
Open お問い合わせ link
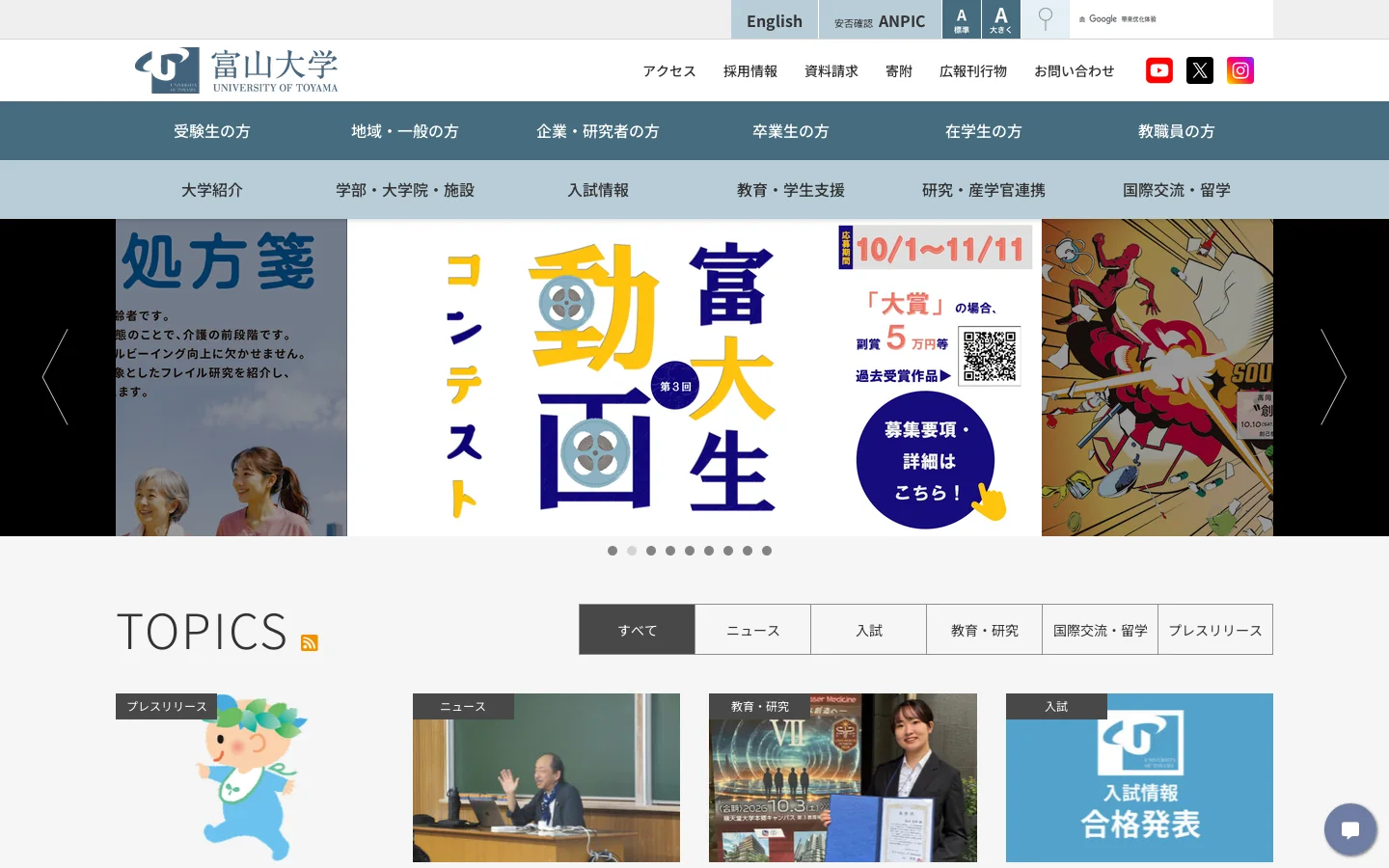pyautogui.click(x=1075, y=71)
